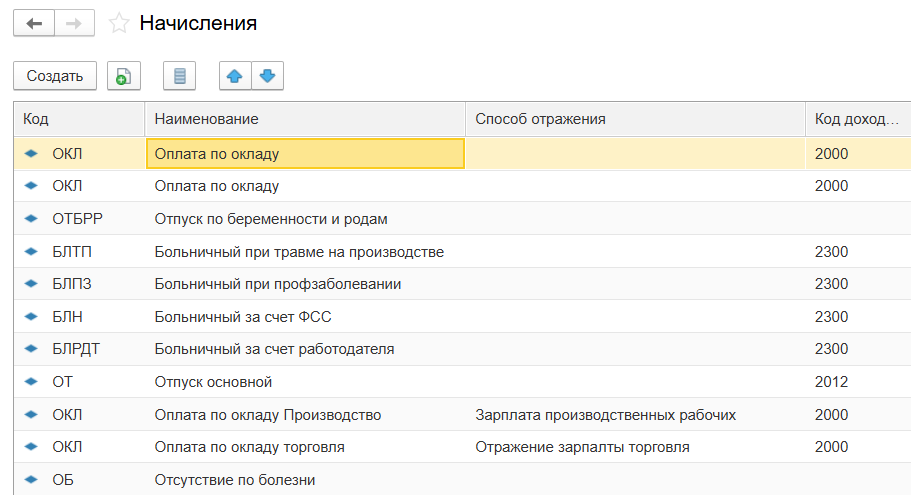
Task: Click the row marker icon beside ОТ
Action: tap(31, 382)
